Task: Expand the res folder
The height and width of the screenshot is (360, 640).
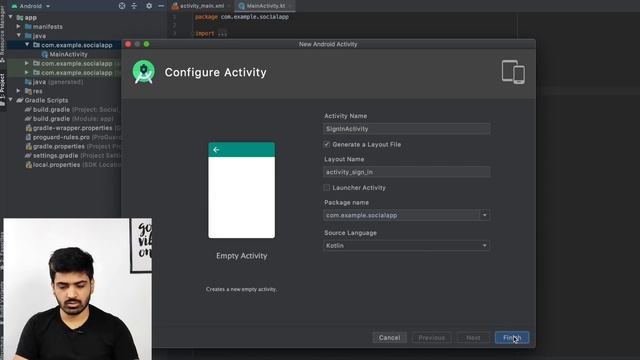Action: pyautogui.click(x=19, y=91)
